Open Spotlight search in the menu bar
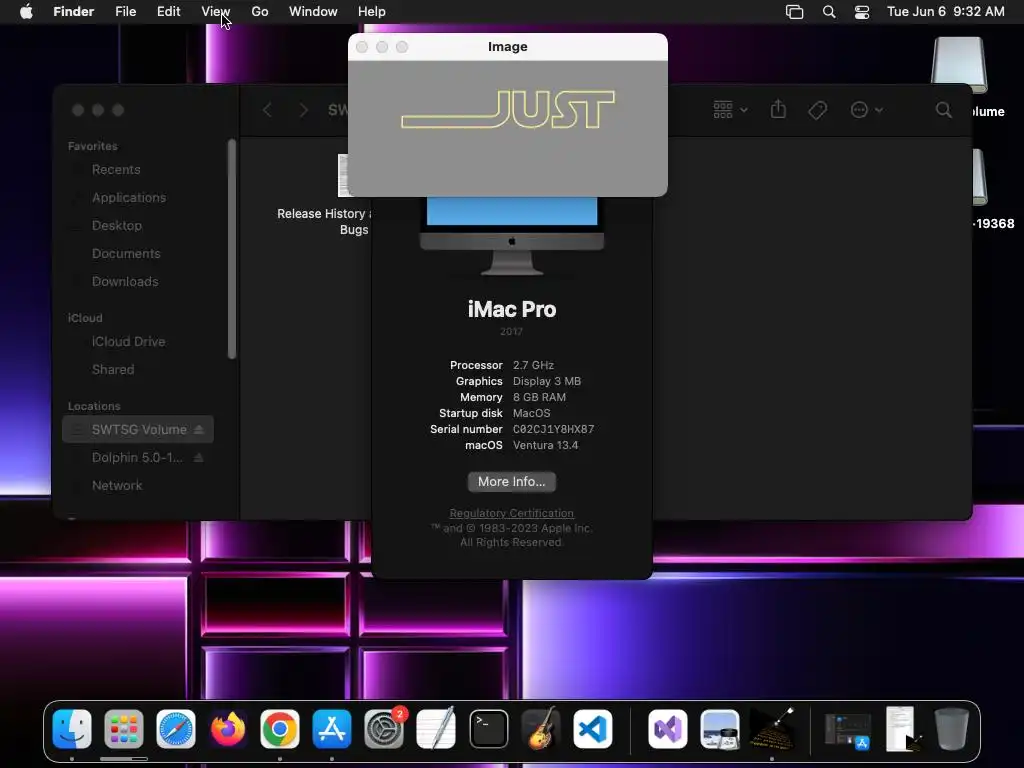 point(829,12)
